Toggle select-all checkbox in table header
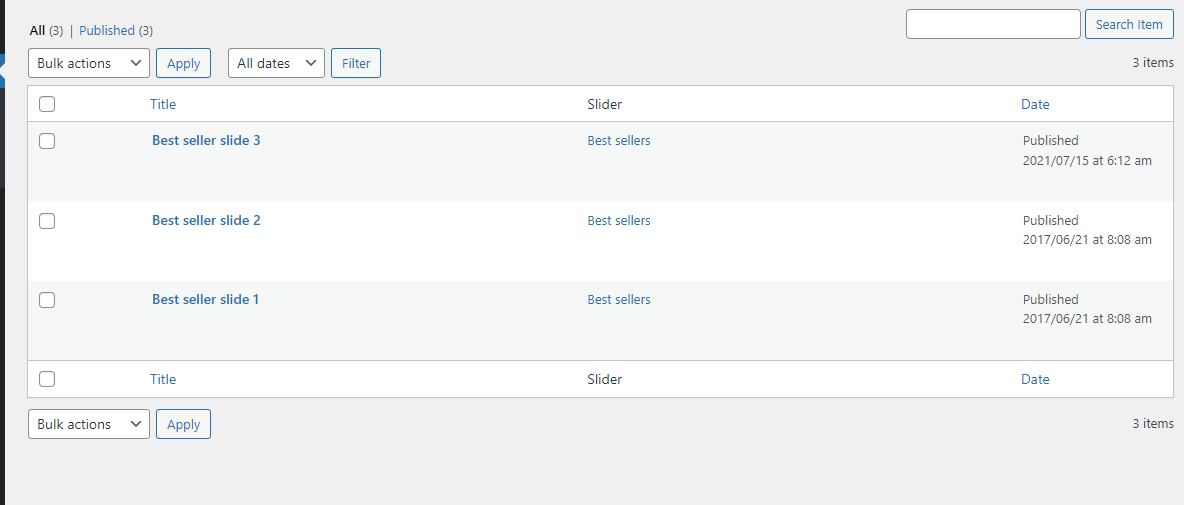This screenshot has height=505, width=1184. pos(47,104)
